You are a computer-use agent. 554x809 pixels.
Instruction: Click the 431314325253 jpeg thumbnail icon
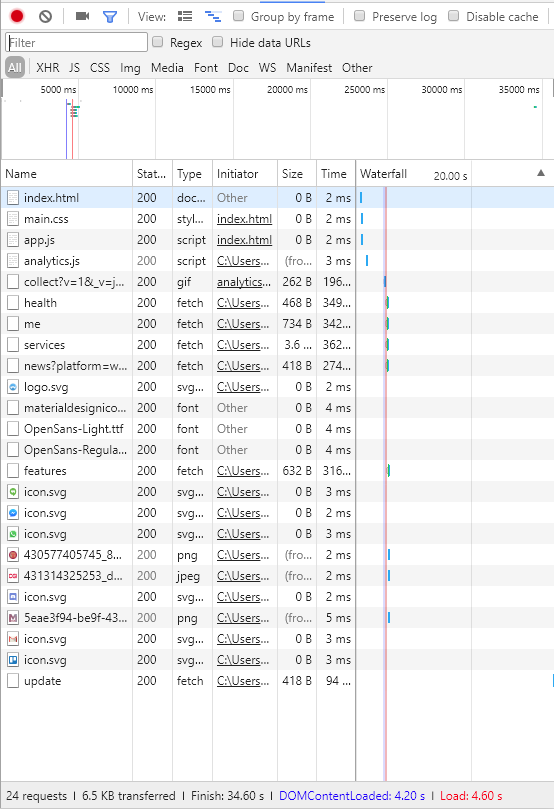point(13,576)
